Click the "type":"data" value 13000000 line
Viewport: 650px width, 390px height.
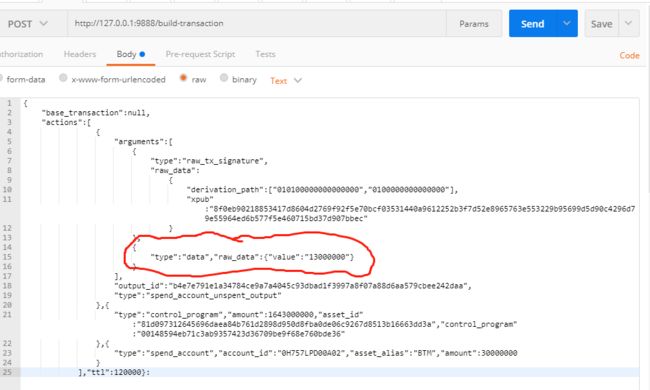coord(252,257)
